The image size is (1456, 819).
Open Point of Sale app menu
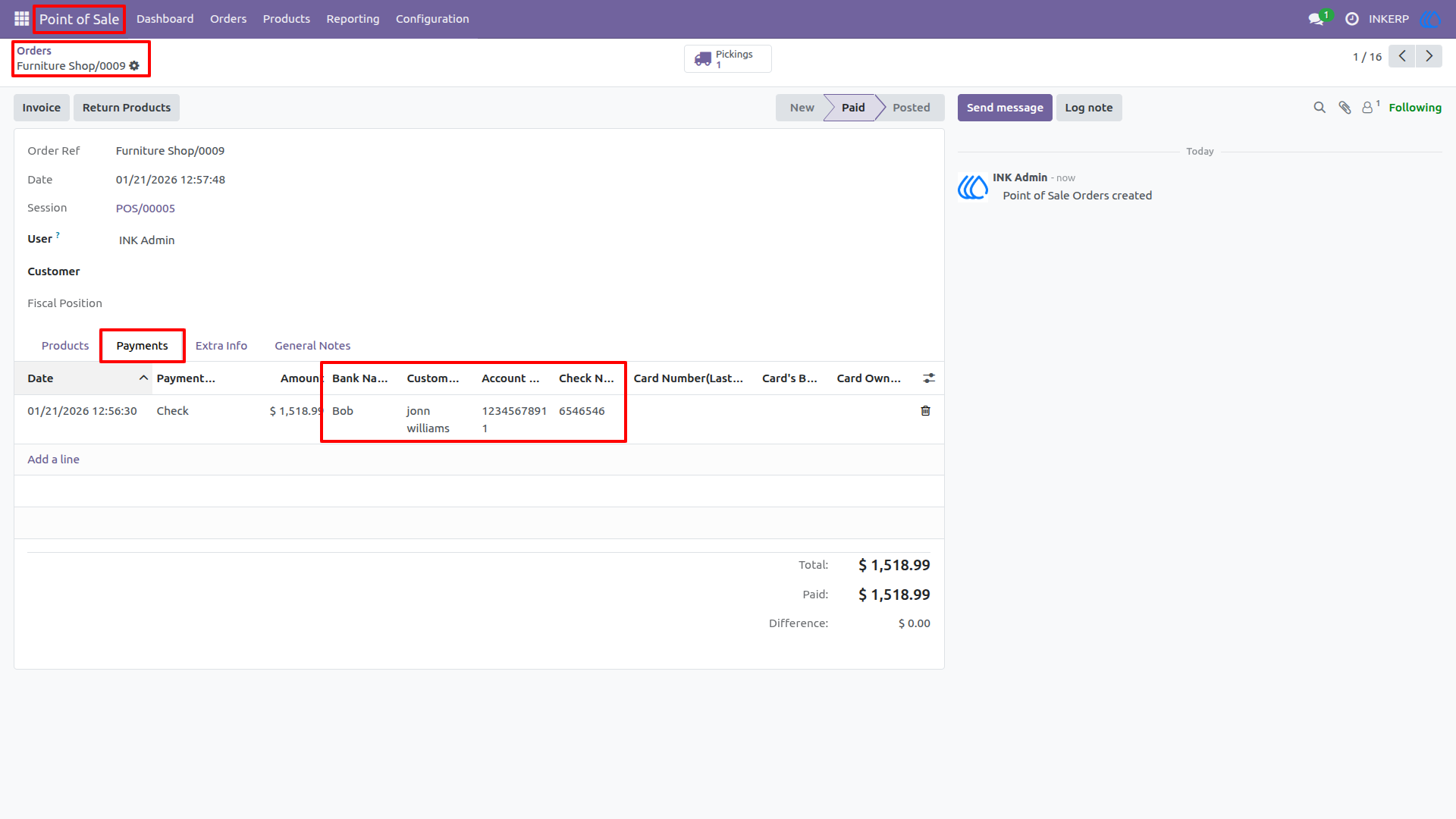(x=79, y=19)
